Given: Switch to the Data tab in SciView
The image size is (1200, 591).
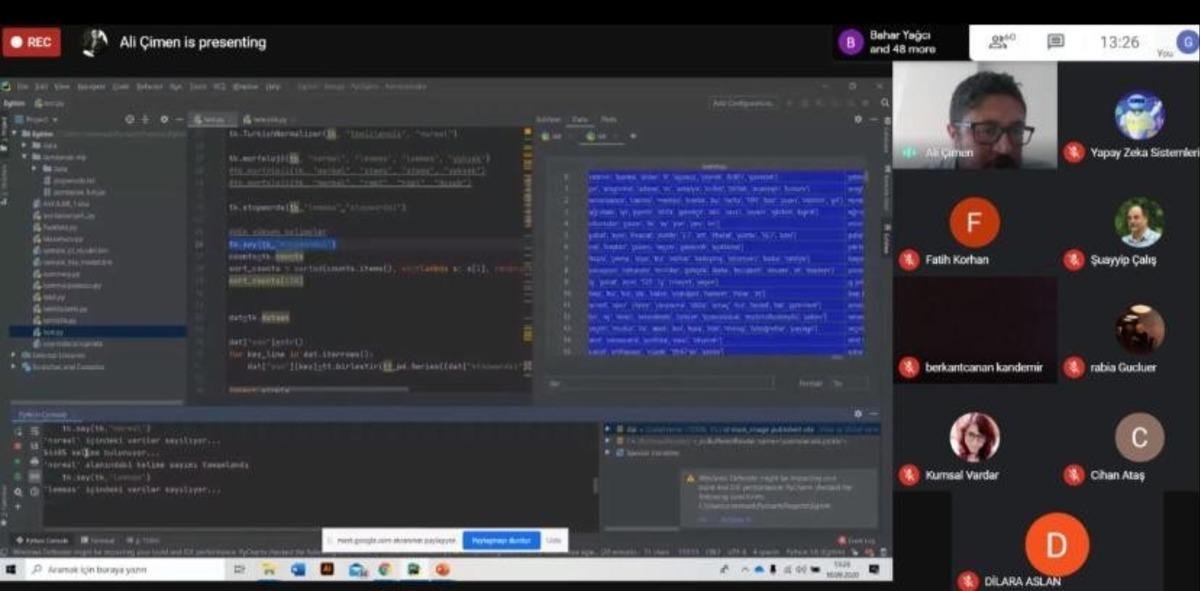Looking at the screenshot, I should pos(578,119).
